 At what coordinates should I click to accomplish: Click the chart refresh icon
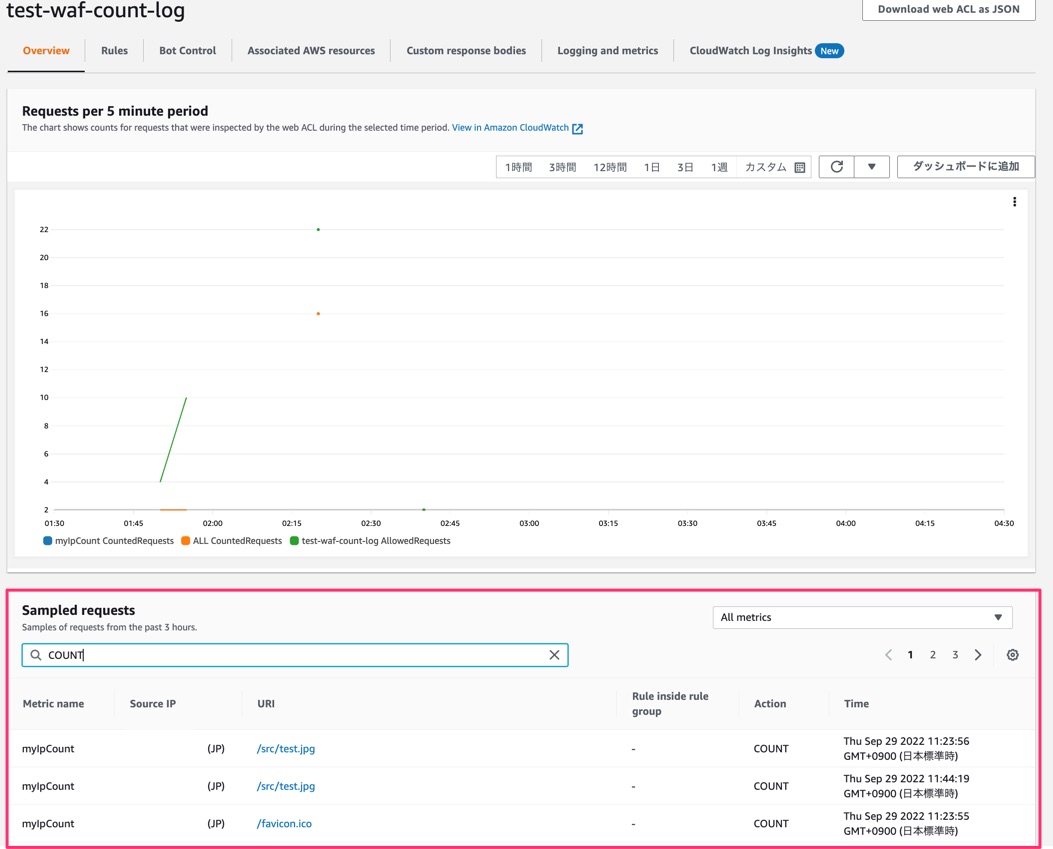(836, 166)
